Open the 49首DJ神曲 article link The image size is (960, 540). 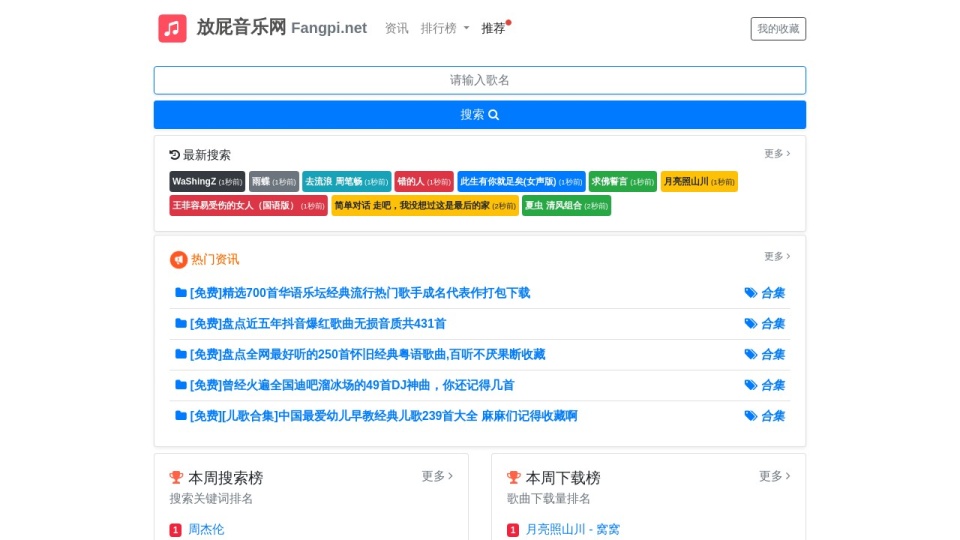pyautogui.click(x=352, y=385)
